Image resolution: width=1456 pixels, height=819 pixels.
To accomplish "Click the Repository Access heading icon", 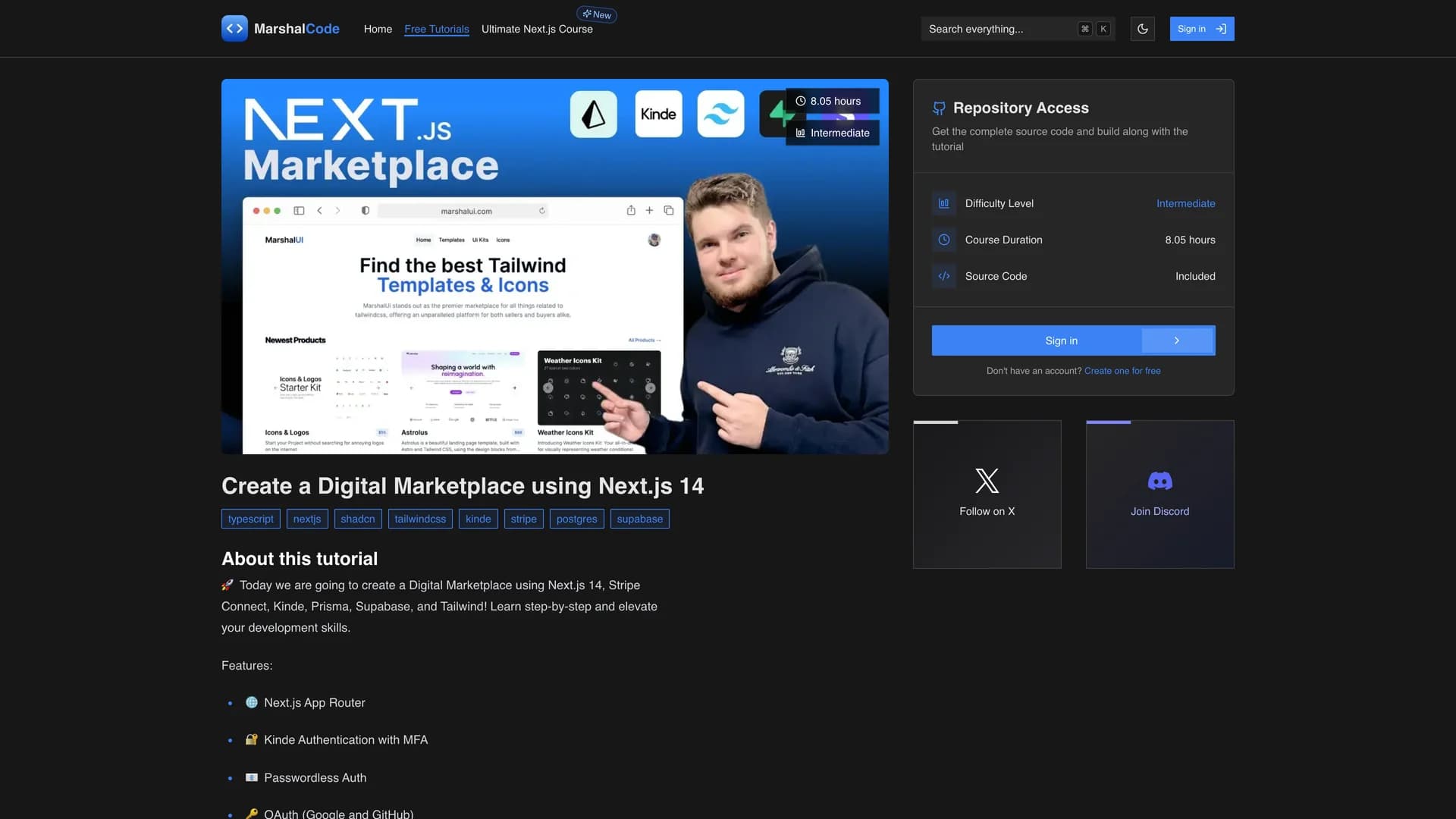I will [x=939, y=108].
